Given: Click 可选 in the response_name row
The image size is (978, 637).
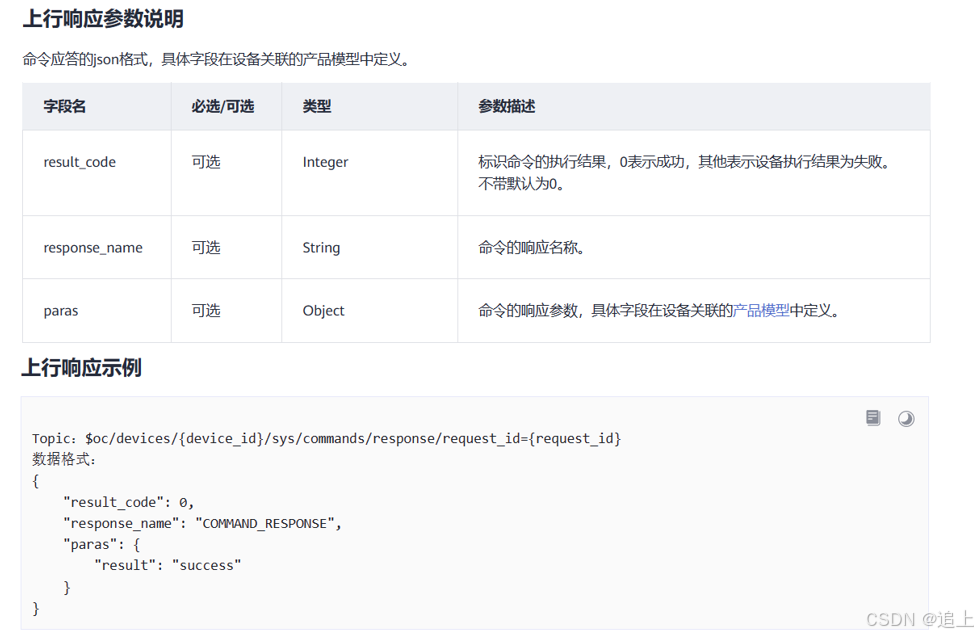Looking at the screenshot, I should click(x=206, y=248).
